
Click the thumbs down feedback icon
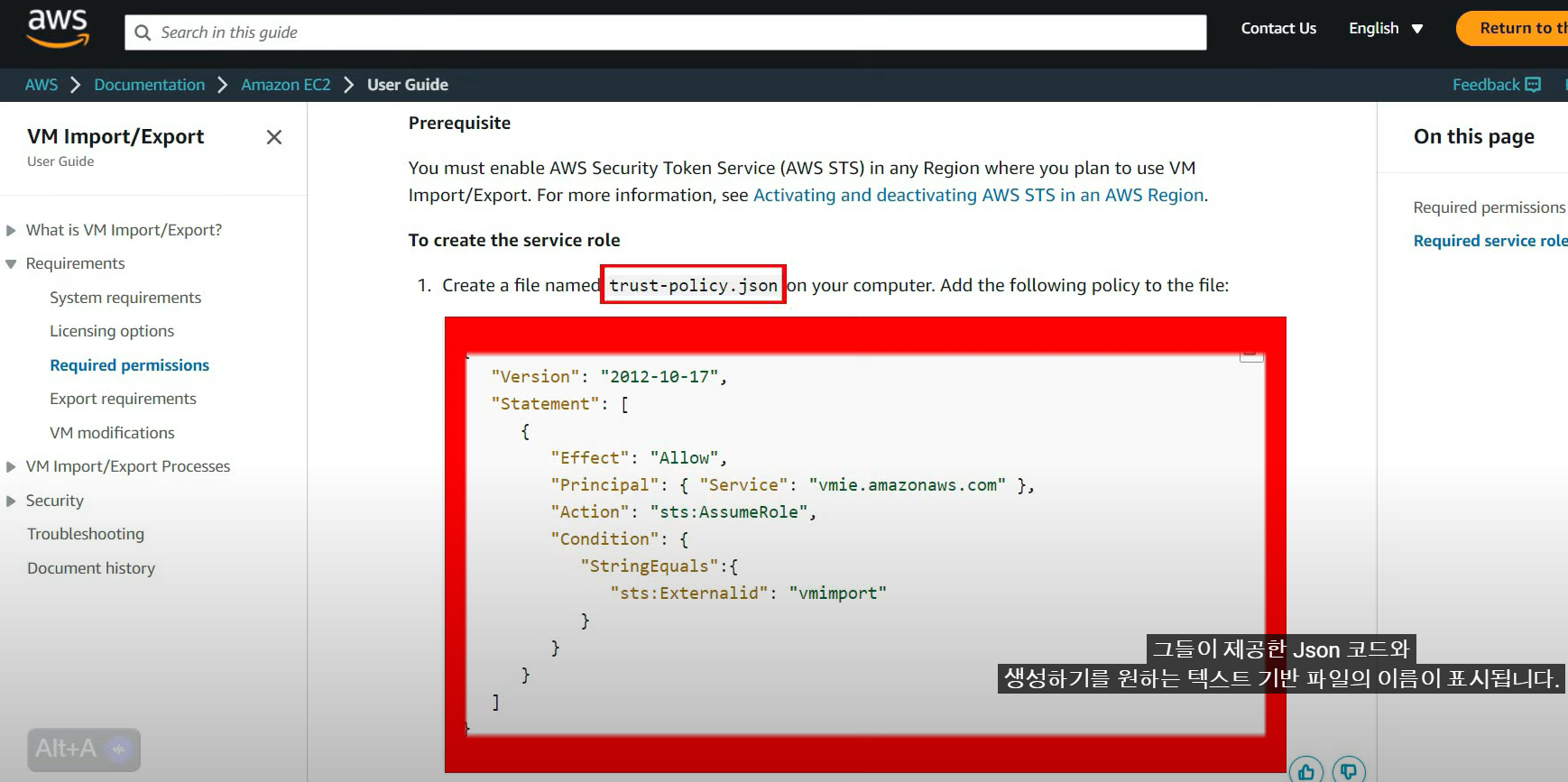click(x=1349, y=771)
